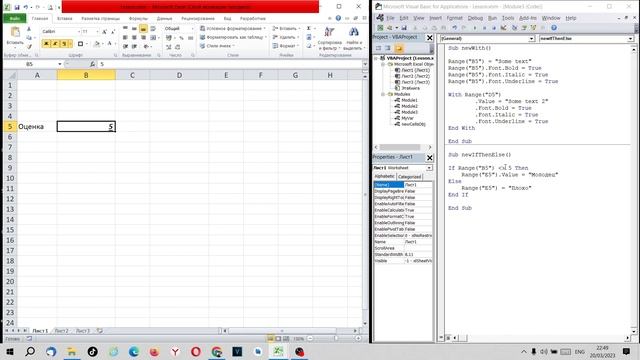
Task: Open the Файл tab in Excel
Action: click(15, 18)
